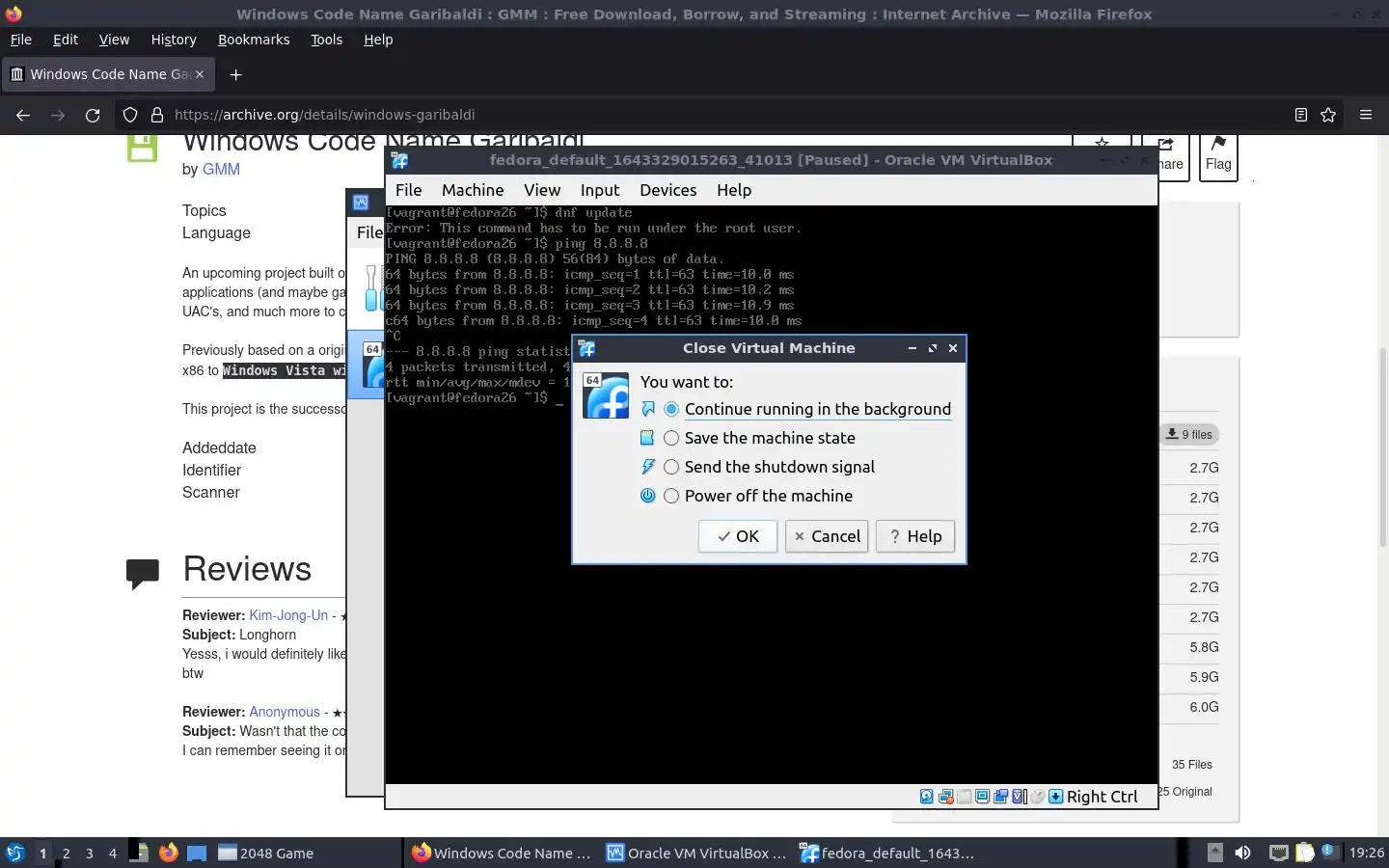Choose Send the shutdown signal option
The image size is (1389, 868).
point(769,467)
